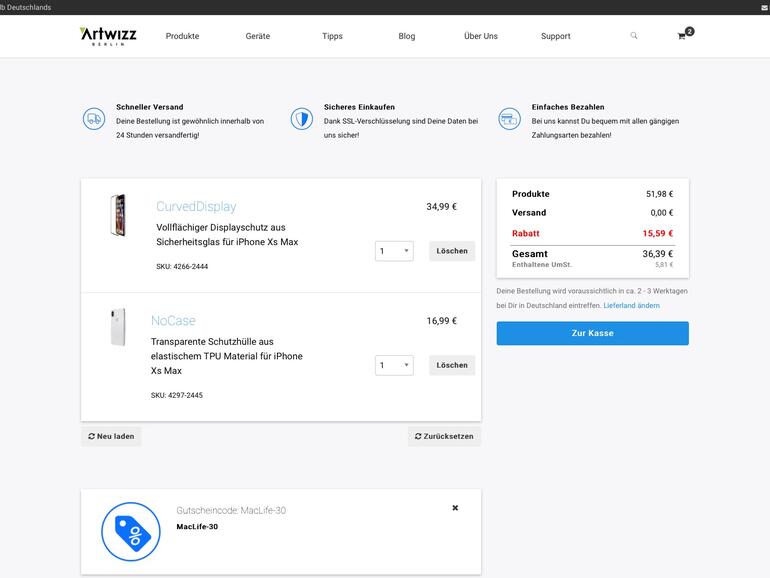This screenshot has height=578, width=770.
Task: Reset the cart with Zurücksetzen
Action: (x=444, y=436)
